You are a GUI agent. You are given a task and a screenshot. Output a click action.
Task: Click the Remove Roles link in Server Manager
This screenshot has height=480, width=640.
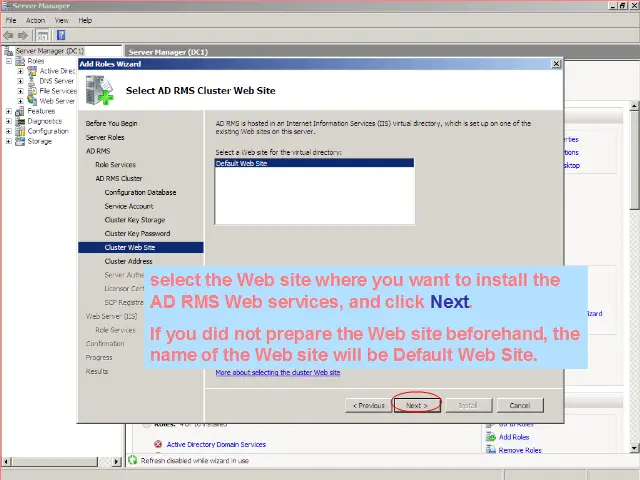point(520,450)
